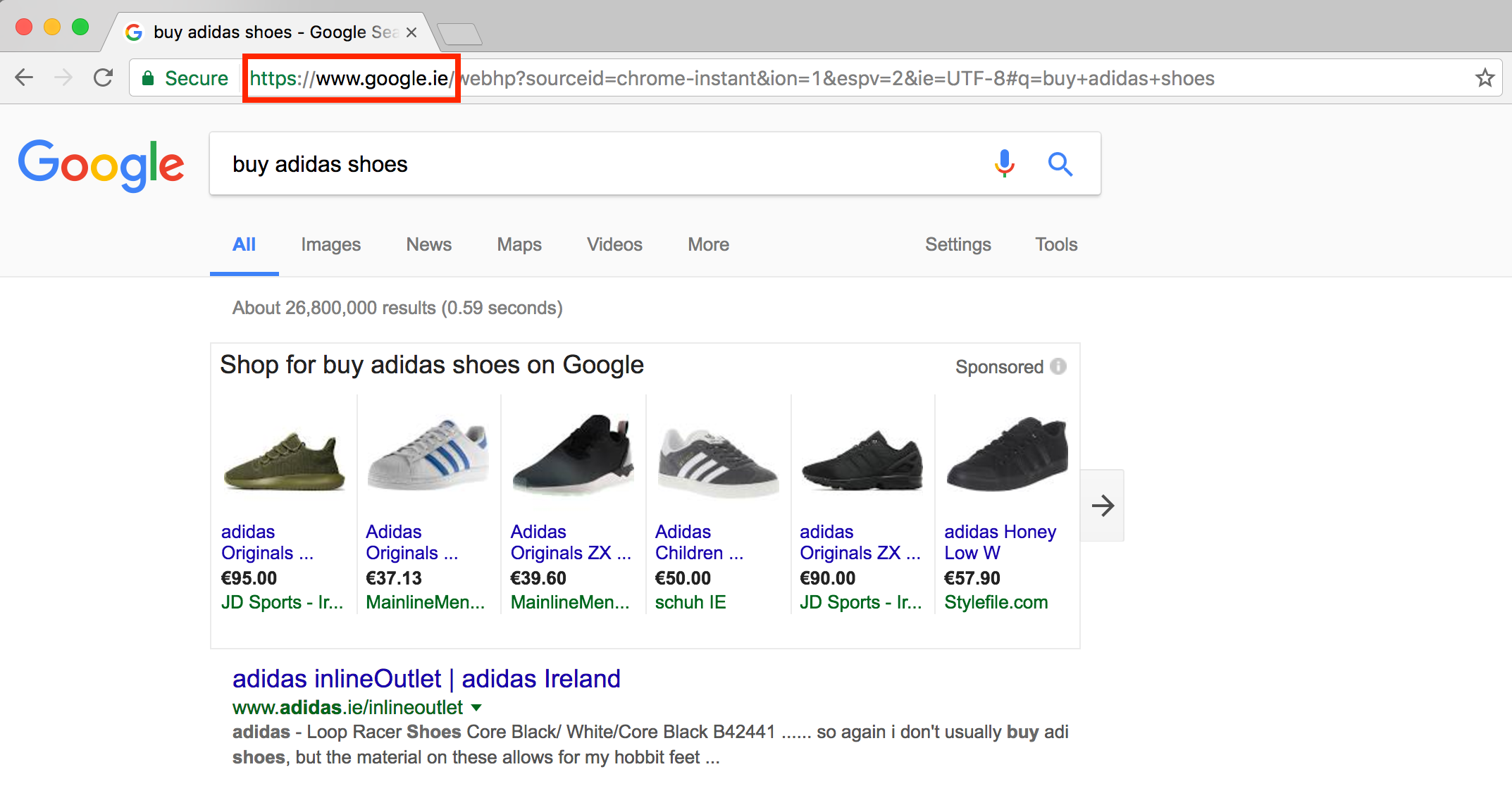The height and width of the screenshot is (786, 1512).
Task: Click the Sponsored info icon
Action: tap(1058, 366)
